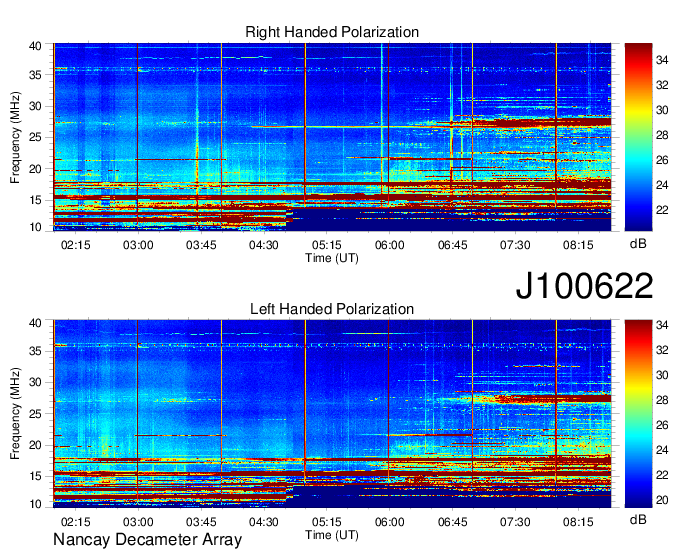This screenshot has width=680, height=552.
Task: Click the 20 MHz tick on bottom plot
Action: [x=35, y=445]
